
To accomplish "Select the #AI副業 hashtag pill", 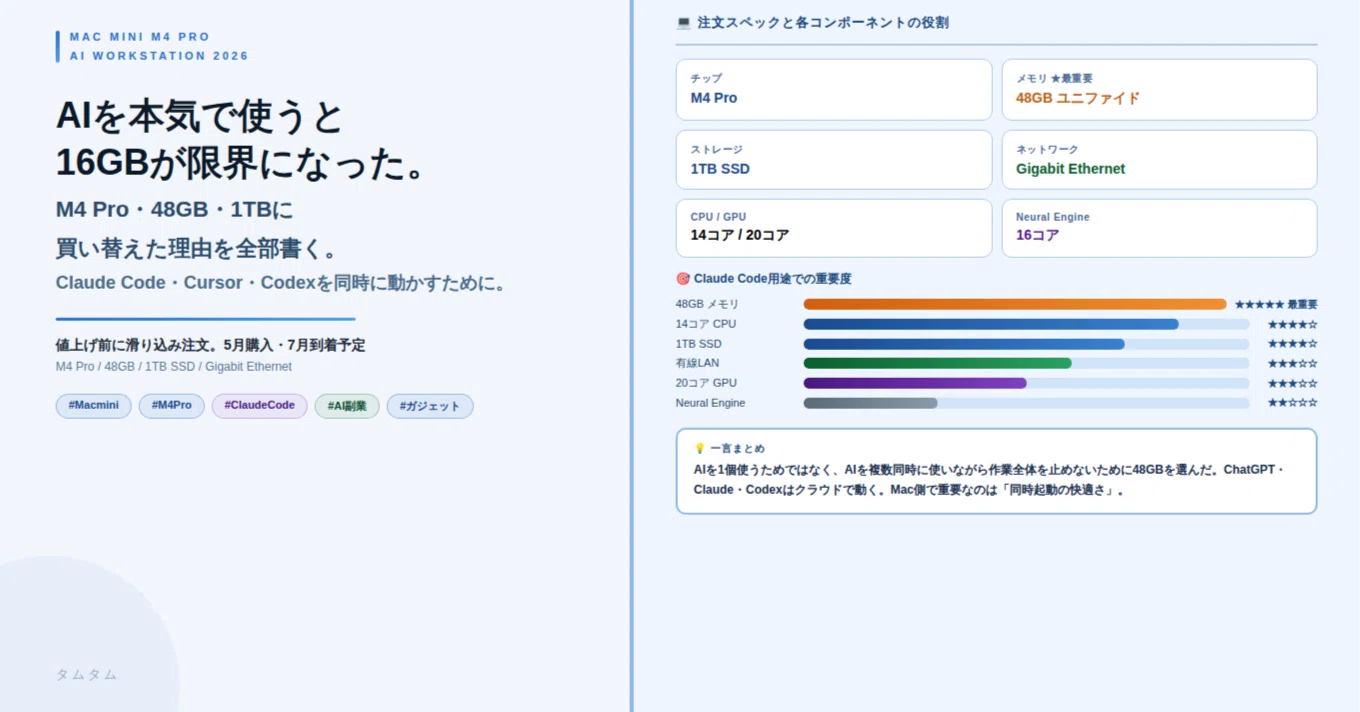I will (347, 406).
